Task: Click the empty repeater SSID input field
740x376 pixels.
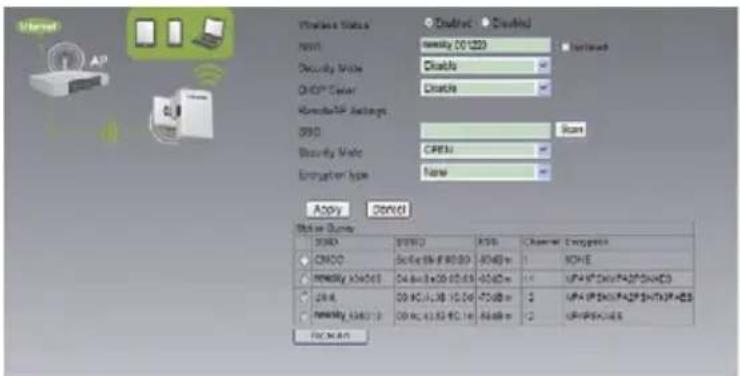Action: [x=486, y=130]
